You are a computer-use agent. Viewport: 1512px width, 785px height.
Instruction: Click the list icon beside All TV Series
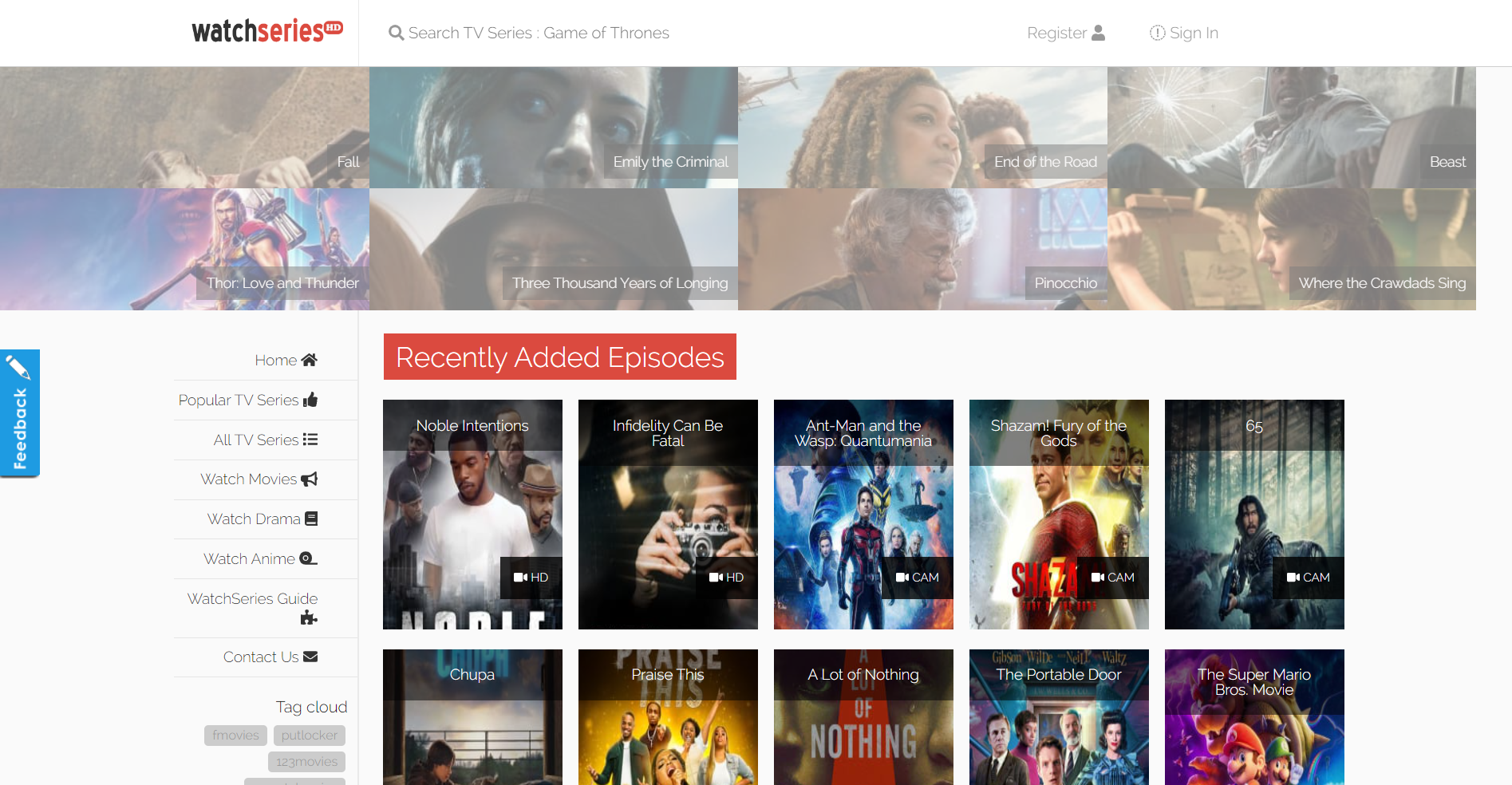tap(310, 440)
